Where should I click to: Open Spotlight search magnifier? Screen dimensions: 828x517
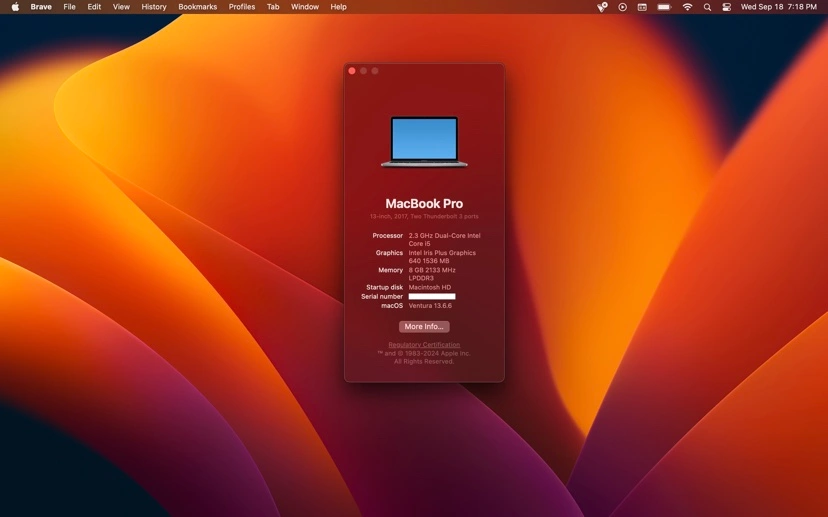coord(707,7)
